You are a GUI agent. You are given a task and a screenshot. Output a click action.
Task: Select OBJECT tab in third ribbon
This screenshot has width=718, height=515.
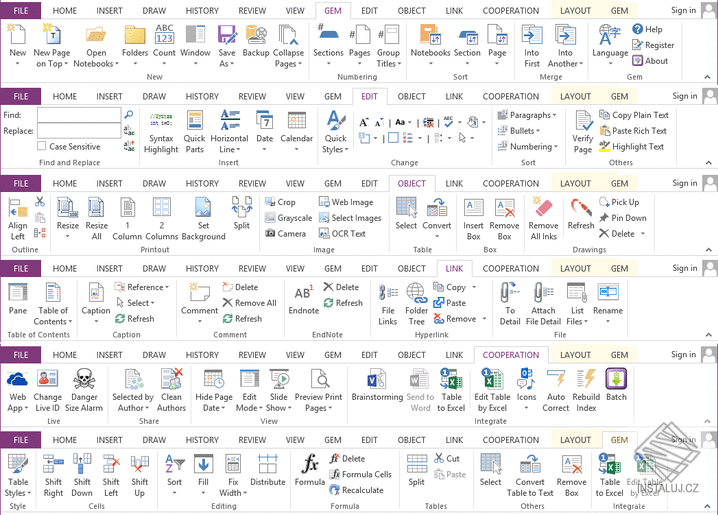(412, 184)
